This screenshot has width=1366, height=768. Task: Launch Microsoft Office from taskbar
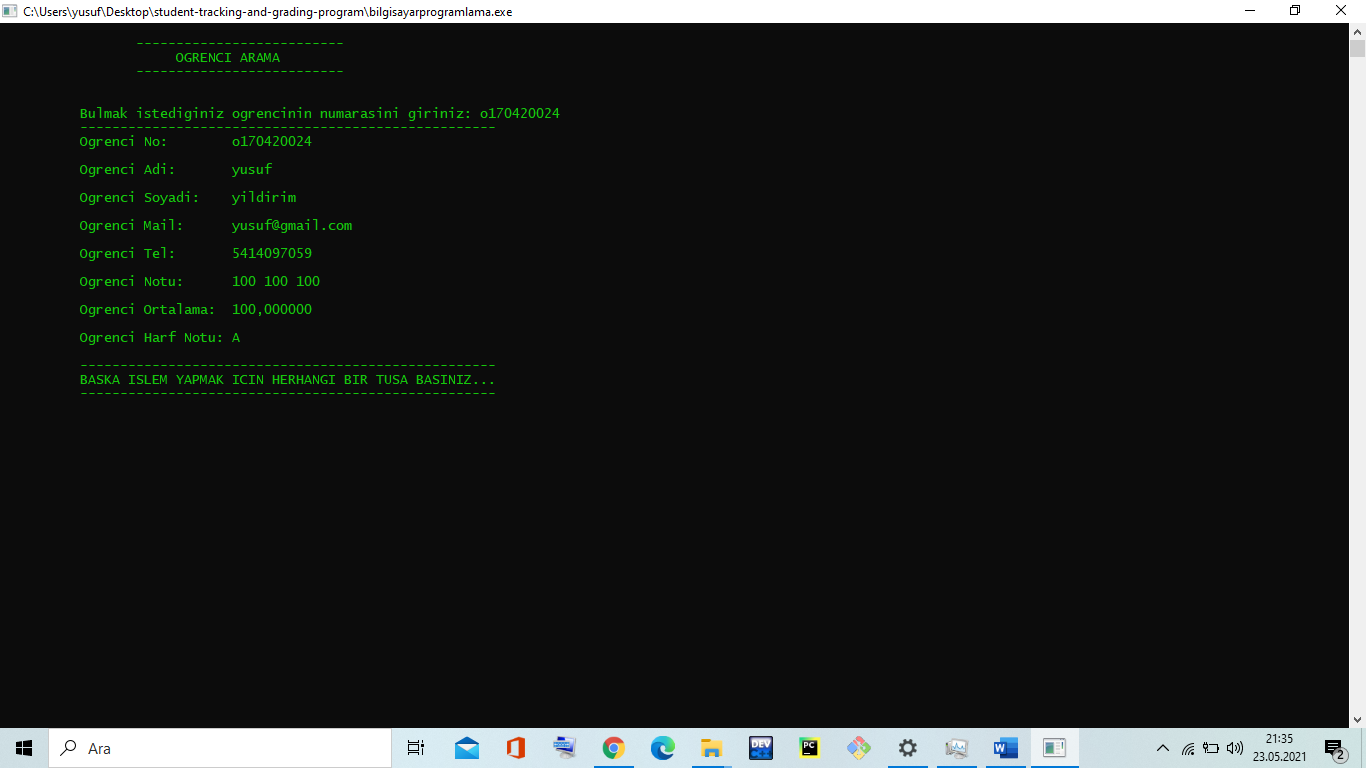[x=516, y=748]
